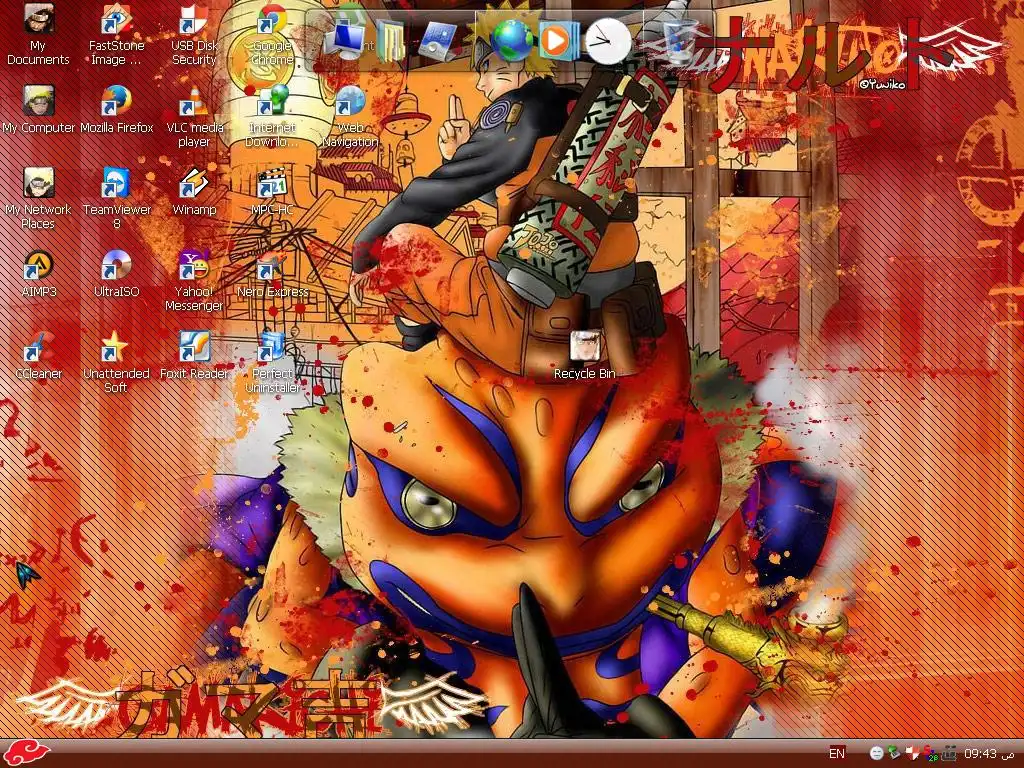The height and width of the screenshot is (768, 1024).
Task: Launch Mozilla Firefox shortcut
Action: click(116, 109)
